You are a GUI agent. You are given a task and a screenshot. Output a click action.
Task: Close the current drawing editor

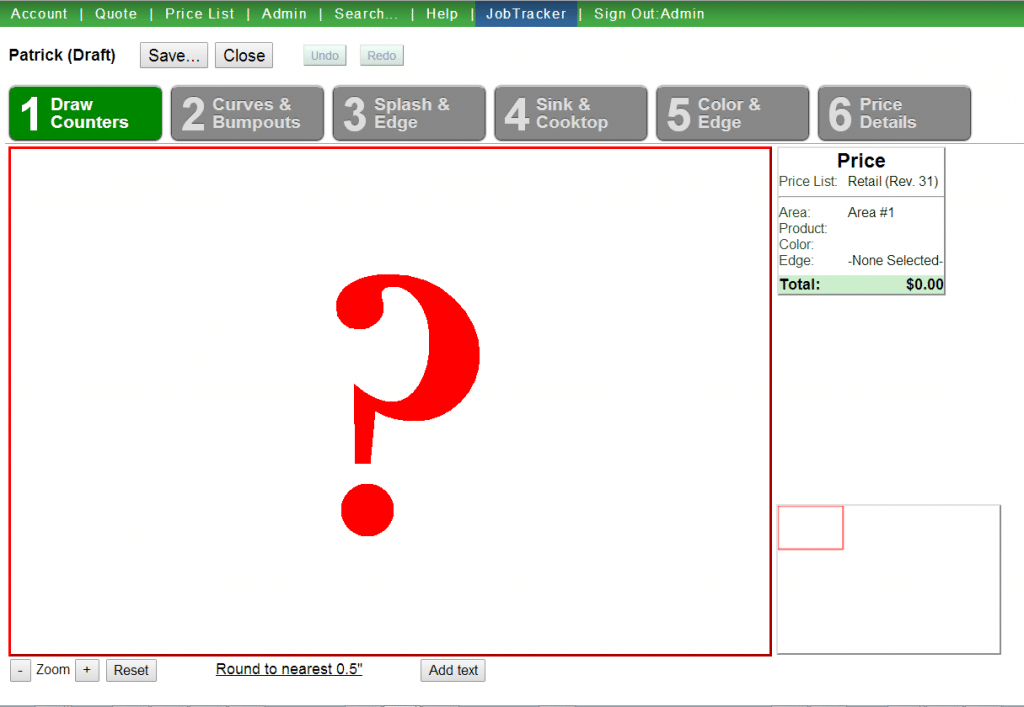pyautogui.click(x=243, y=55)
